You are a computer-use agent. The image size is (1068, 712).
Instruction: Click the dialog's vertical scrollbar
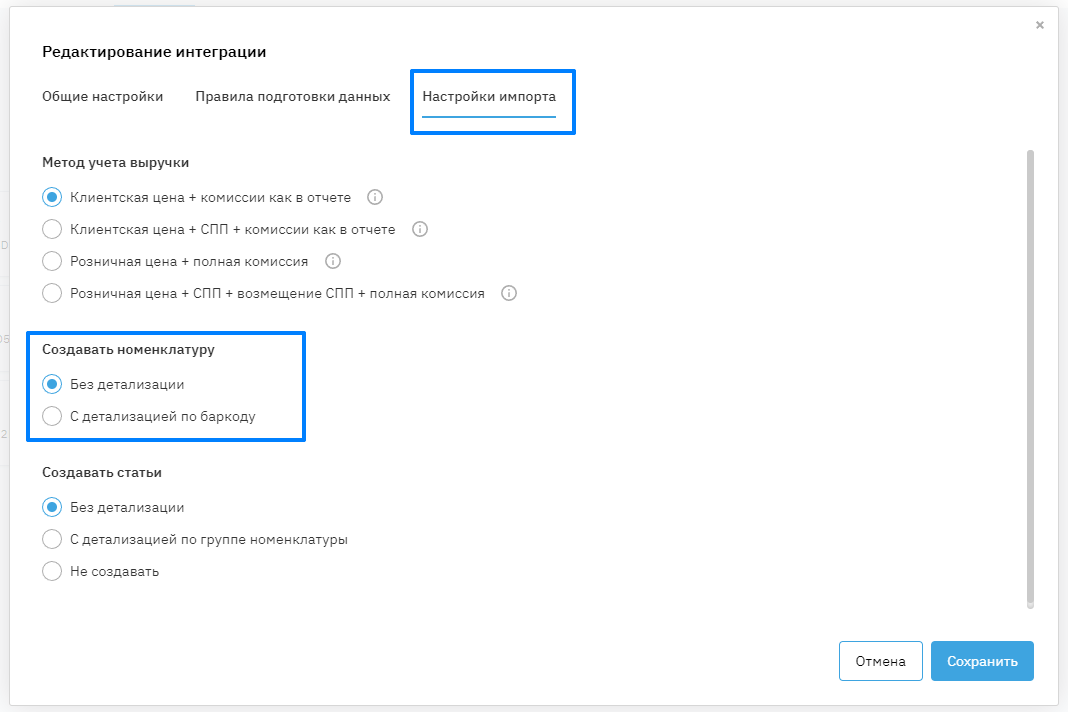pos(1030,378)
